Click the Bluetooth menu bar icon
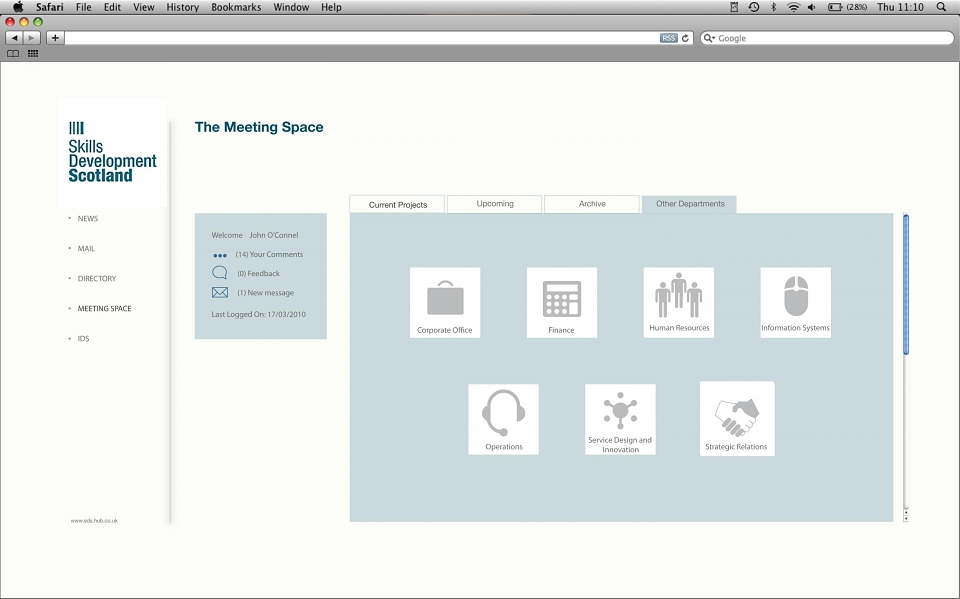 773,7
